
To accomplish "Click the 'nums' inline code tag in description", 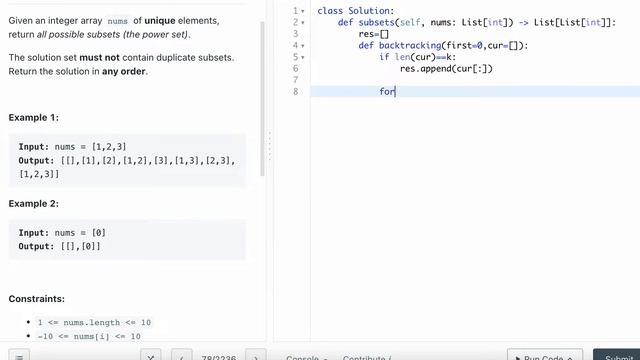I will pyautogui.click(x=118, y=21).
